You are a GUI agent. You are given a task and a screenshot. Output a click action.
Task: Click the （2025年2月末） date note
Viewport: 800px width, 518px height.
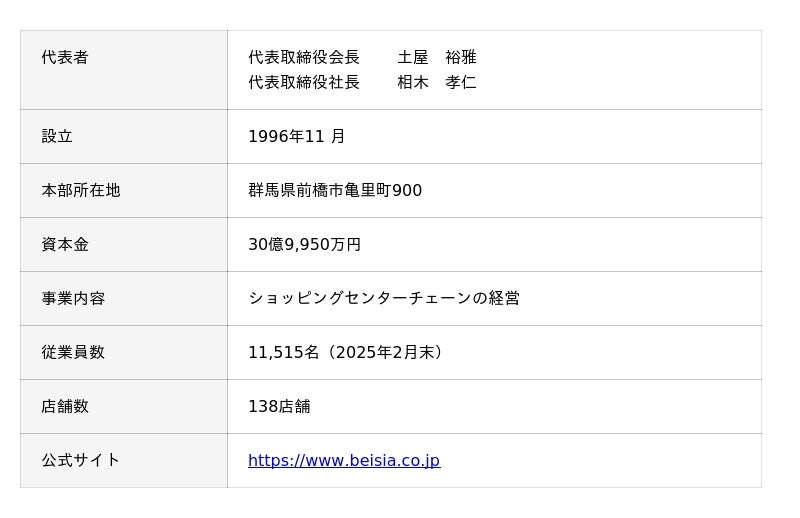pyautogui.click(x=385, y=352)
